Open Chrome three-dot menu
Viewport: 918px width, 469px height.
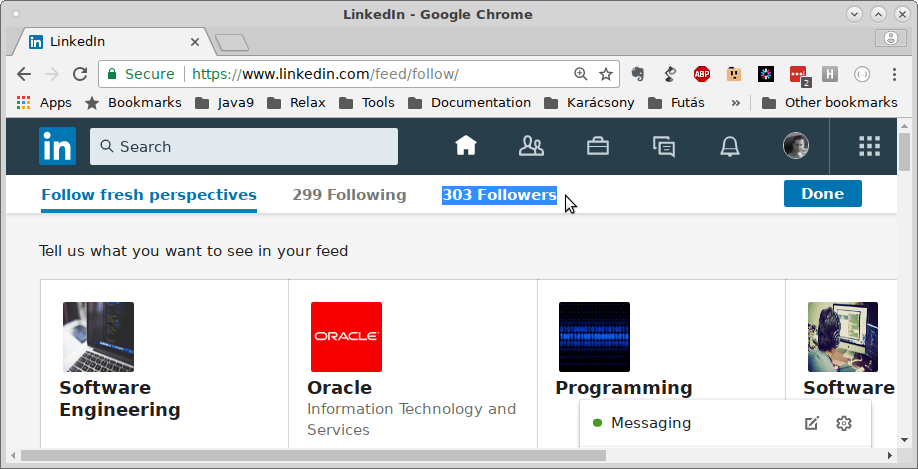(x=894, y=74)
